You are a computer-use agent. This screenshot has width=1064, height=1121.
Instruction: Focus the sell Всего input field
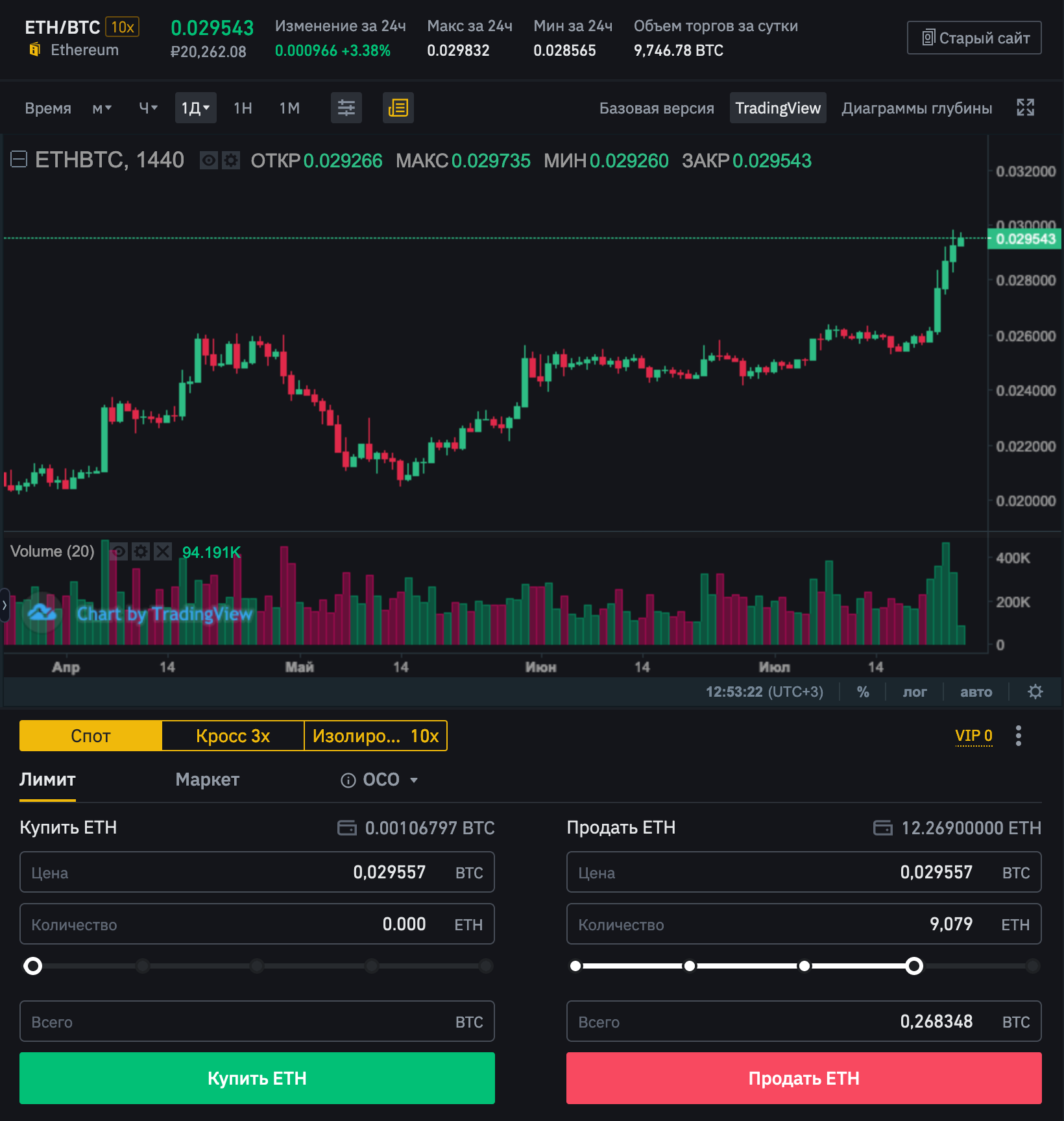coord(804,1021)
